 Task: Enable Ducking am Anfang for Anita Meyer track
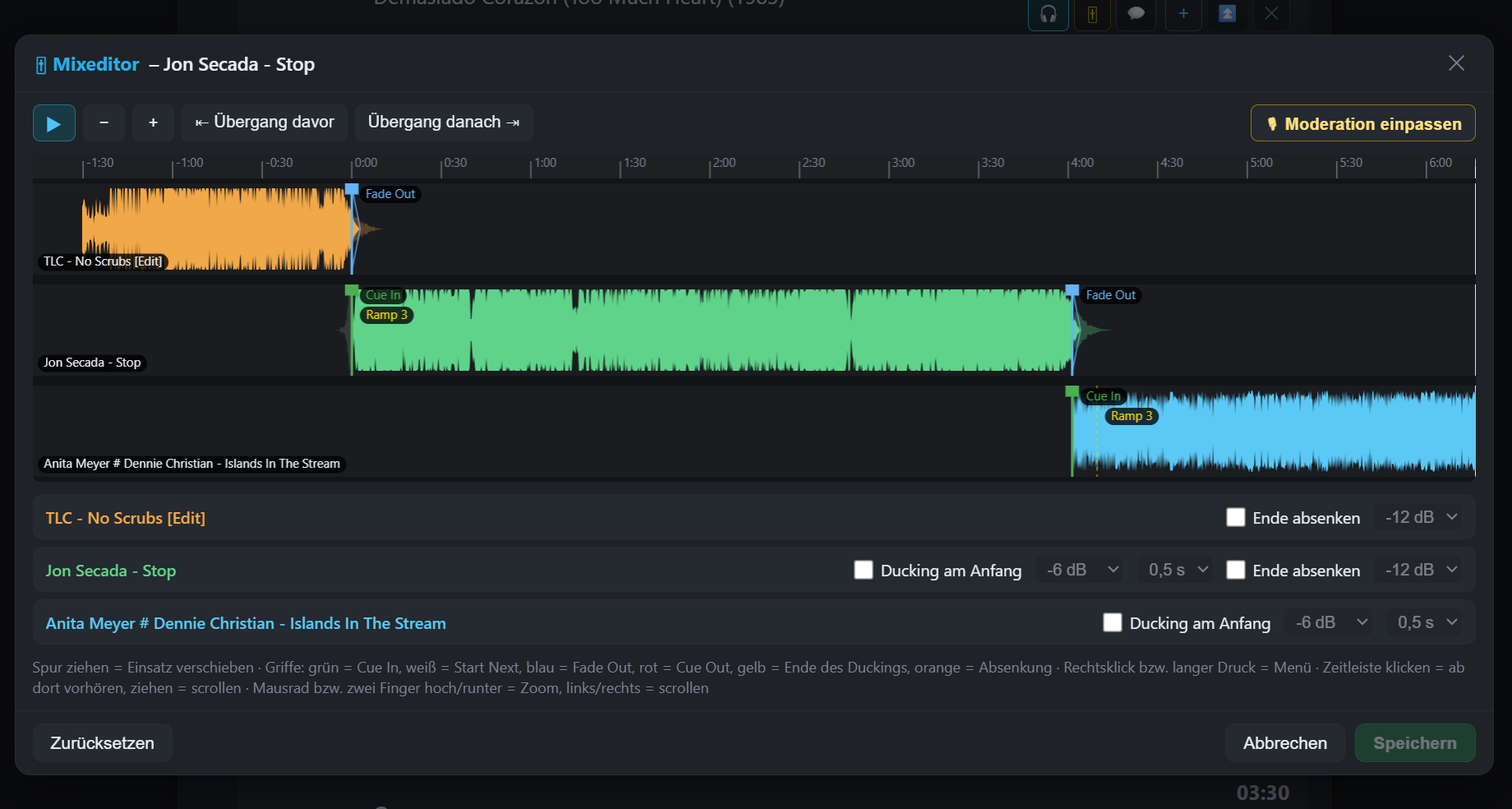(1113, 622)
